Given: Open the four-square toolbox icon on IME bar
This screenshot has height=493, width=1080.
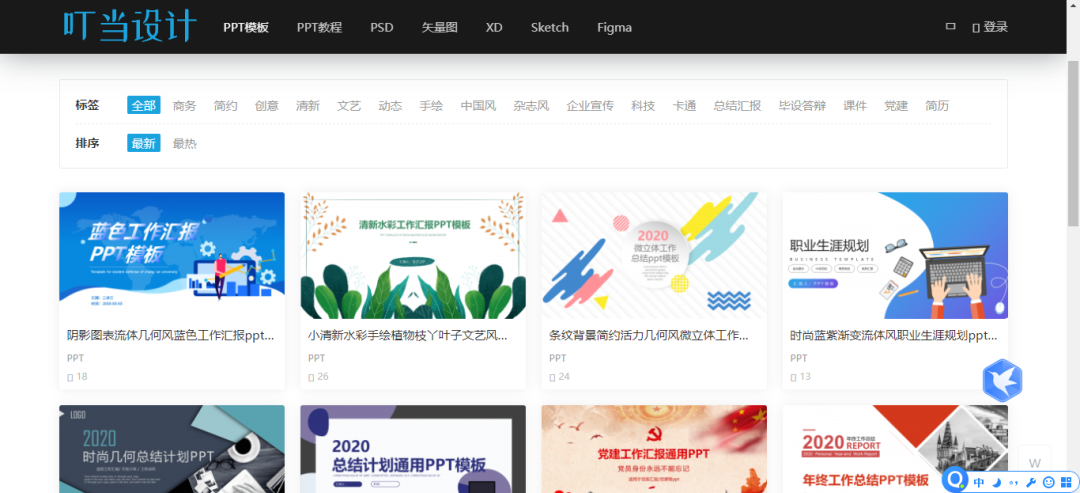Looking at the screenshot, I should pos(1066,482).
